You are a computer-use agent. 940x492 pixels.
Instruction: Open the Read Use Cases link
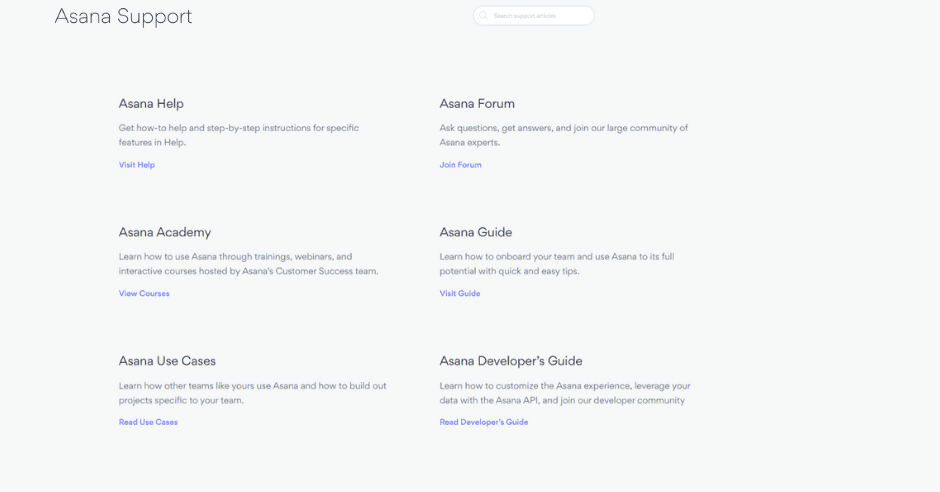pos(148,422)
